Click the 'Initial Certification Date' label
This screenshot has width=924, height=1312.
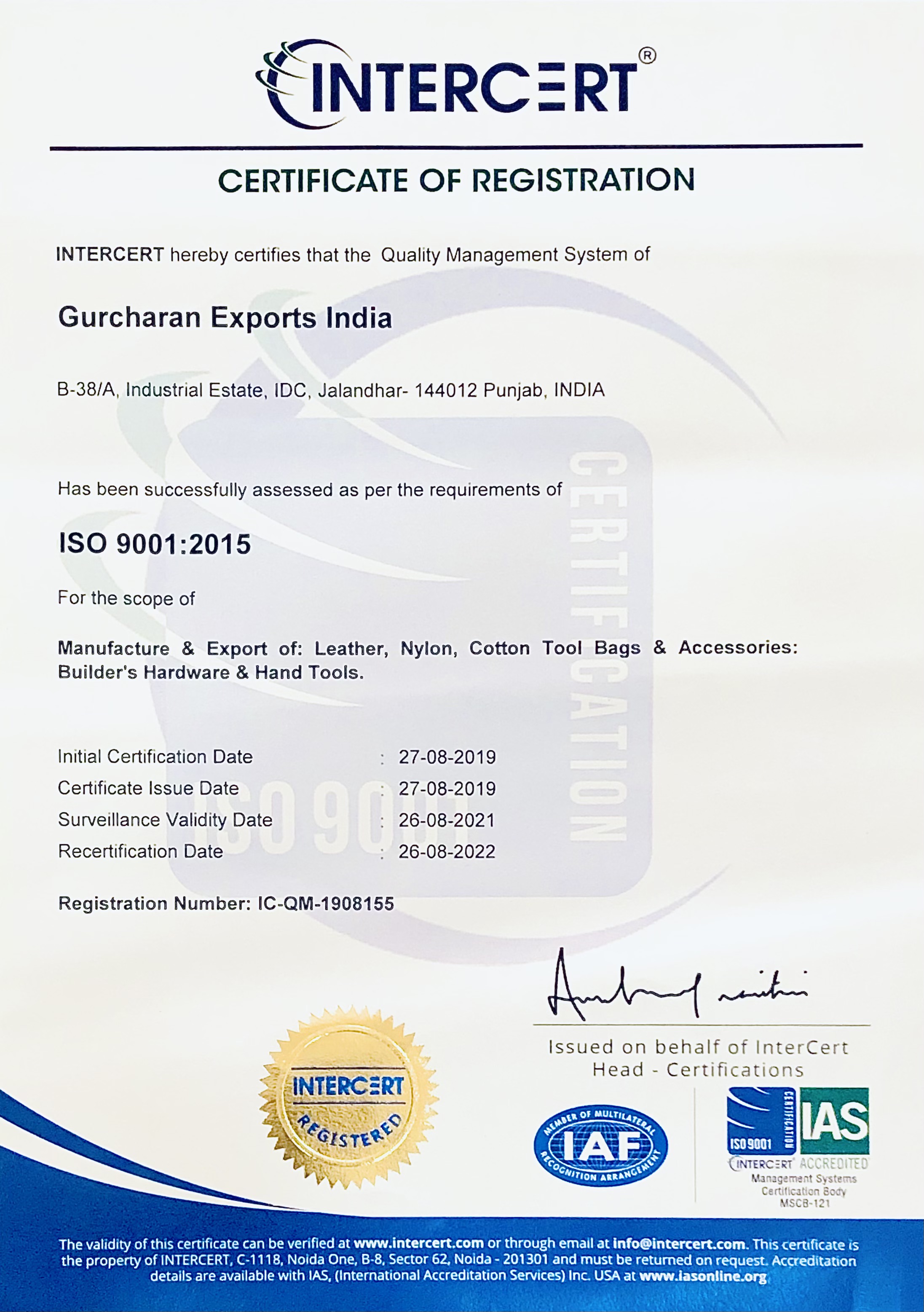[x=155, y=757]
